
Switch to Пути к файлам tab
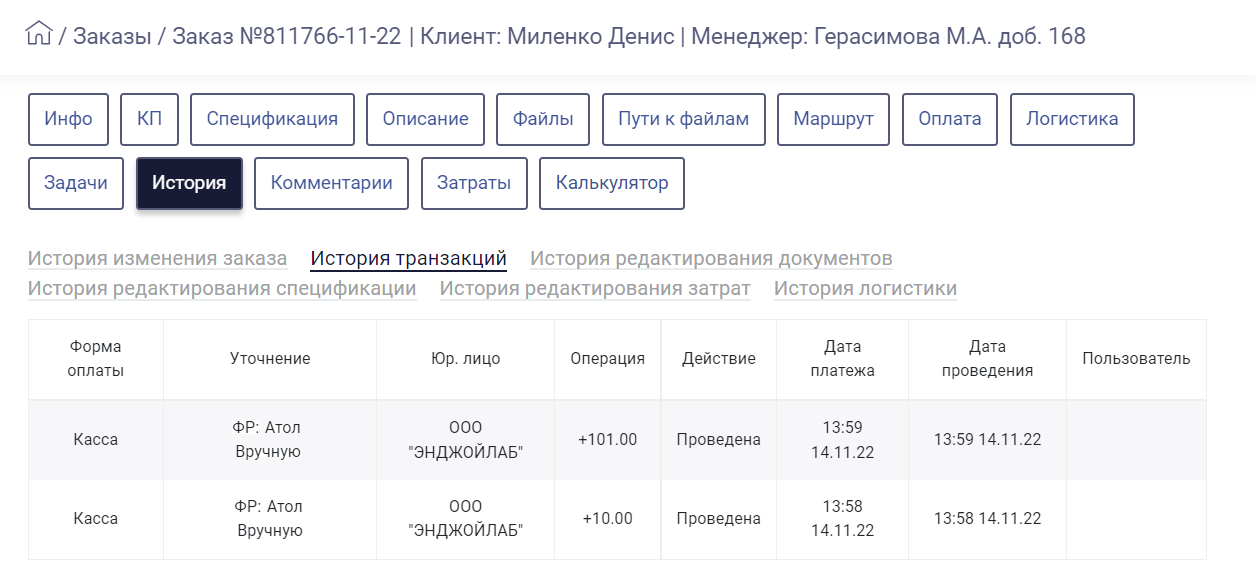click(683, 119)
